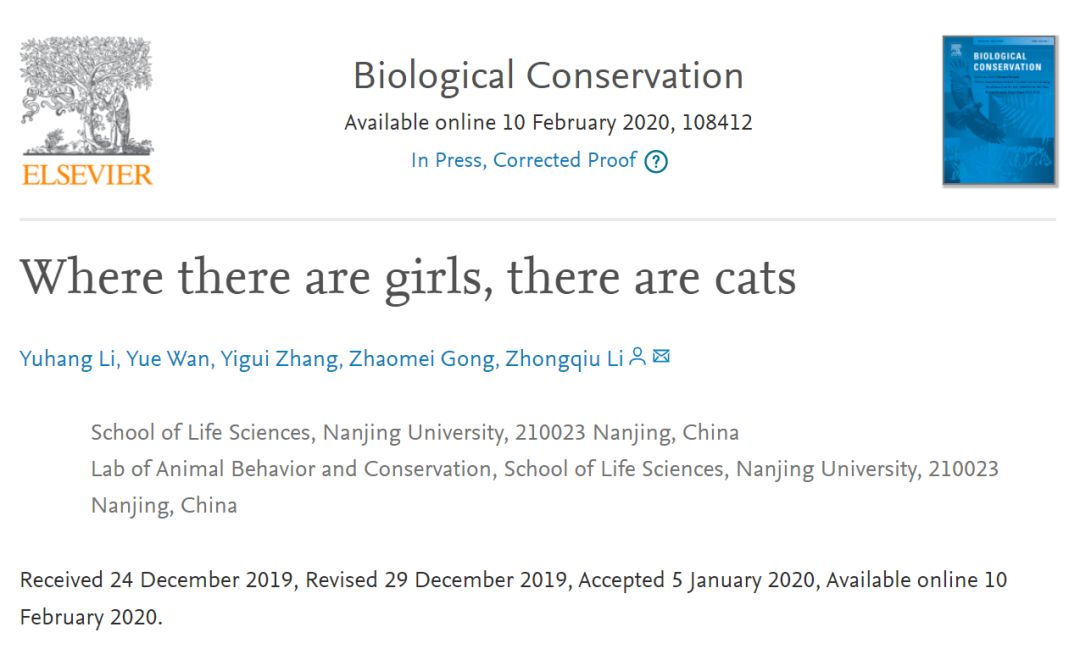Open author Yigui Zhang's details
Screen dimensions: 1080x649
[279, 359]
